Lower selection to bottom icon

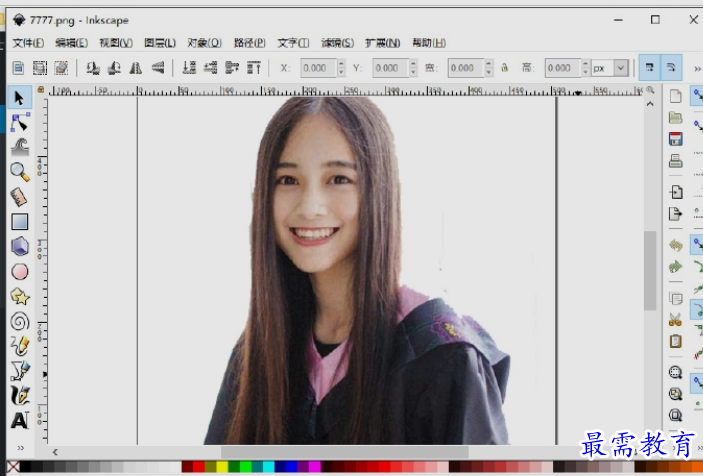pyautogui.click(x=189, y=68)
